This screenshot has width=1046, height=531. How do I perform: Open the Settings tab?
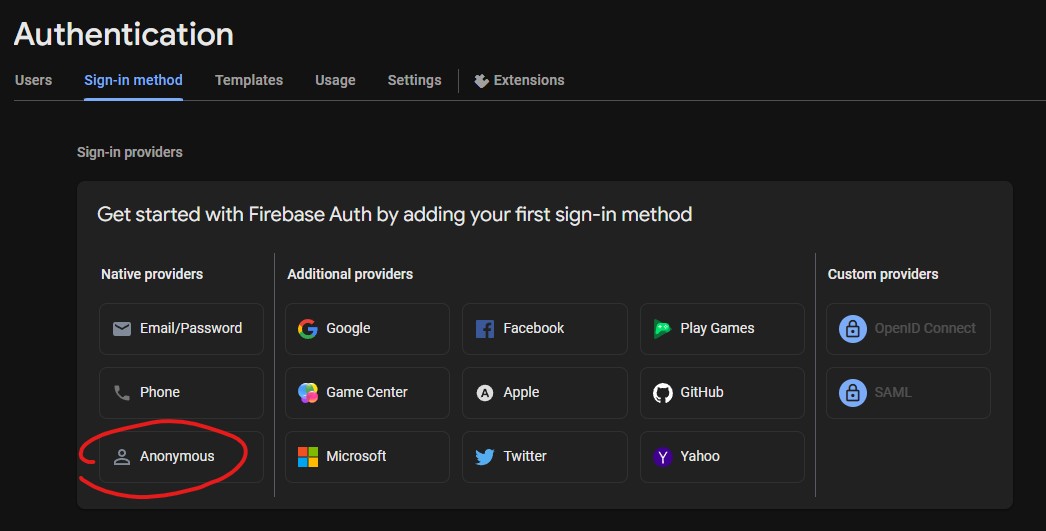(414, 80)
